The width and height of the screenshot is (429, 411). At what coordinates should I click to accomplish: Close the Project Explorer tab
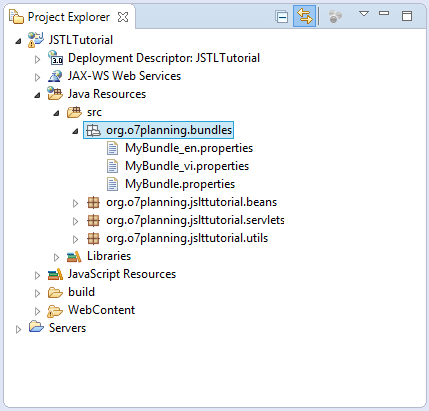point(123,17)
